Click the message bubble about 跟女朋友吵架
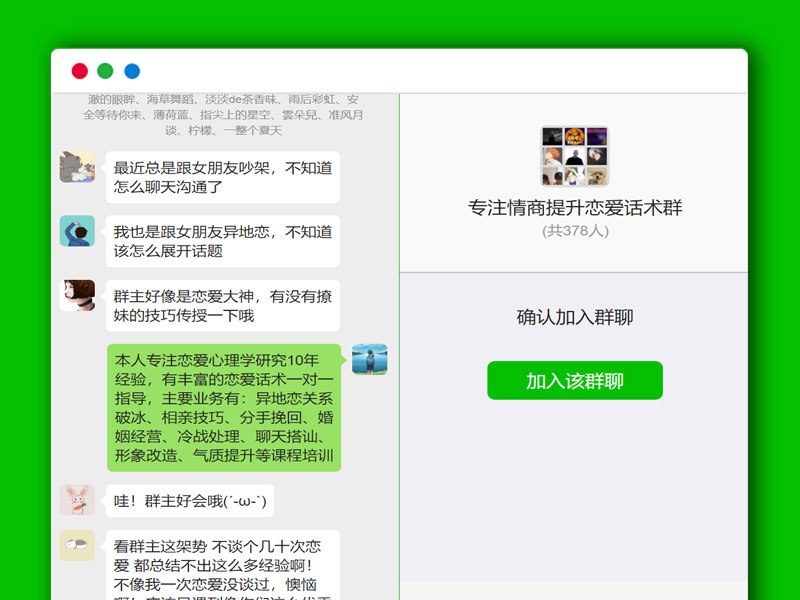 220,176
